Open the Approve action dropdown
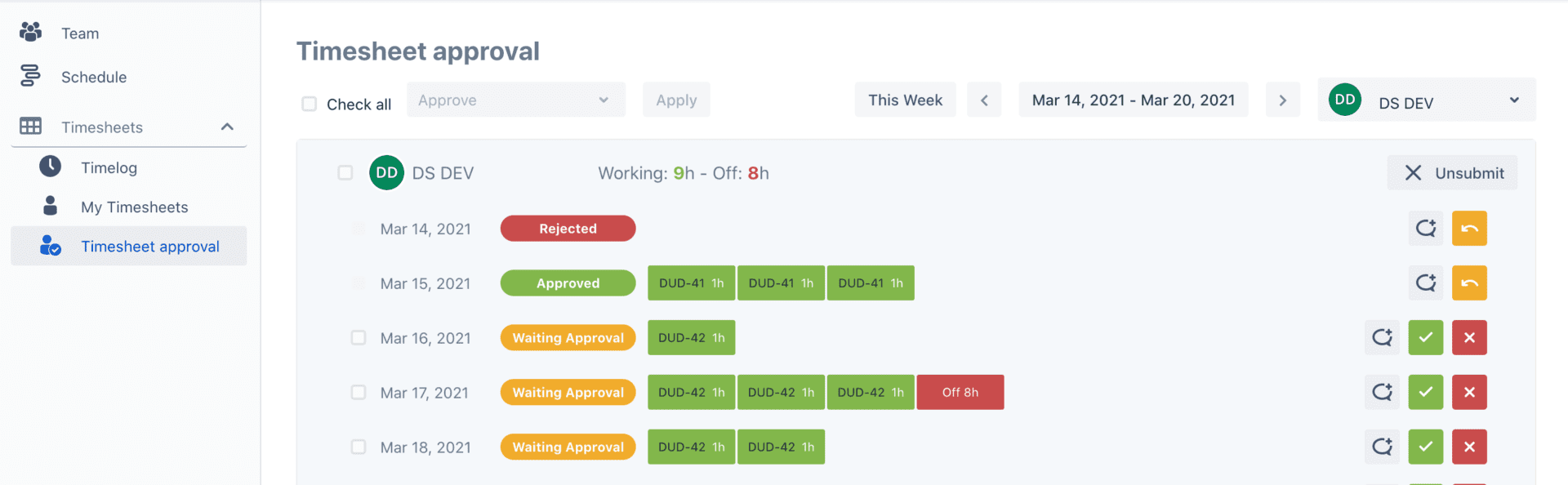The width and height of the screenshot is (1568, 485). pos(515,100)
